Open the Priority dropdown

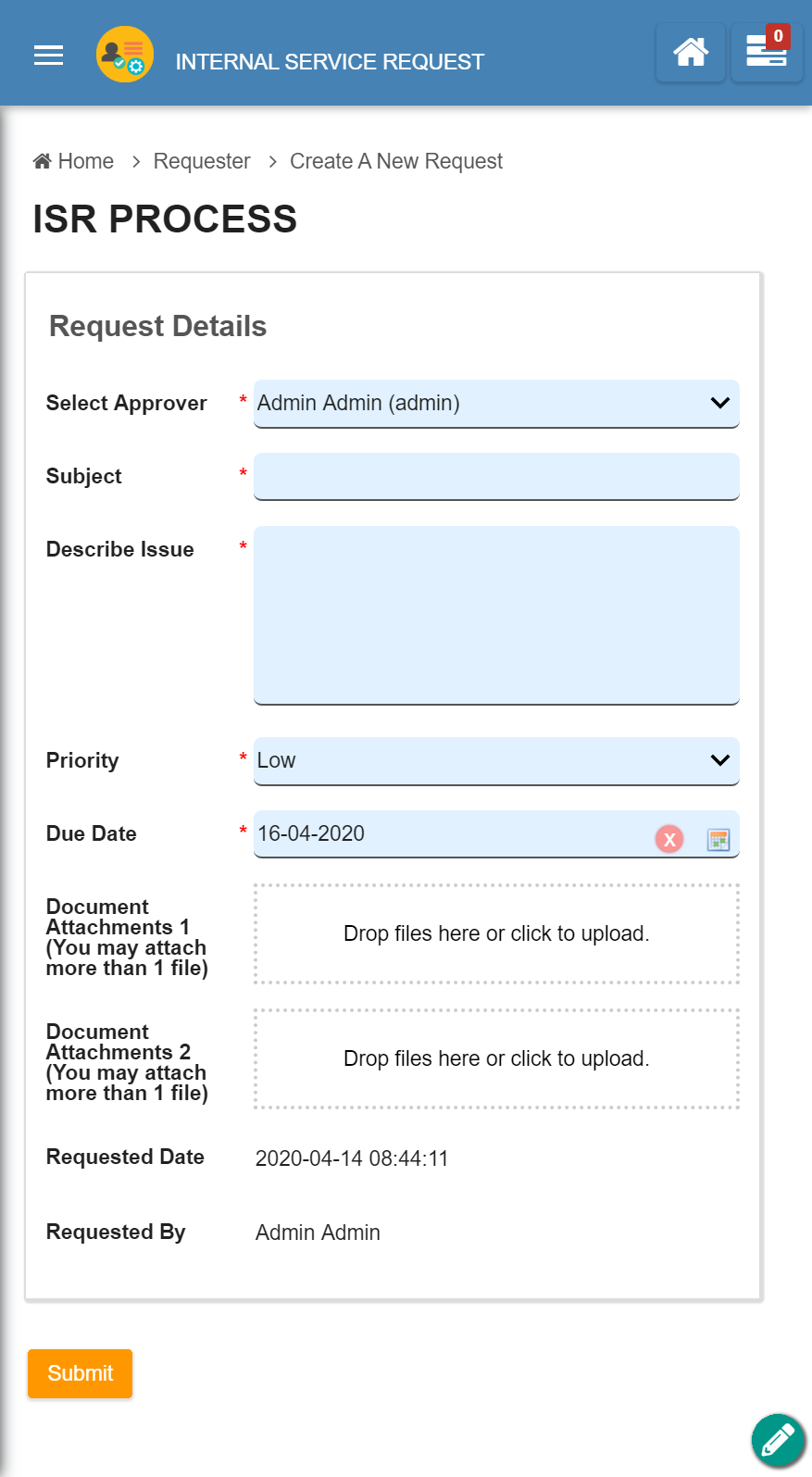[496, 760]
